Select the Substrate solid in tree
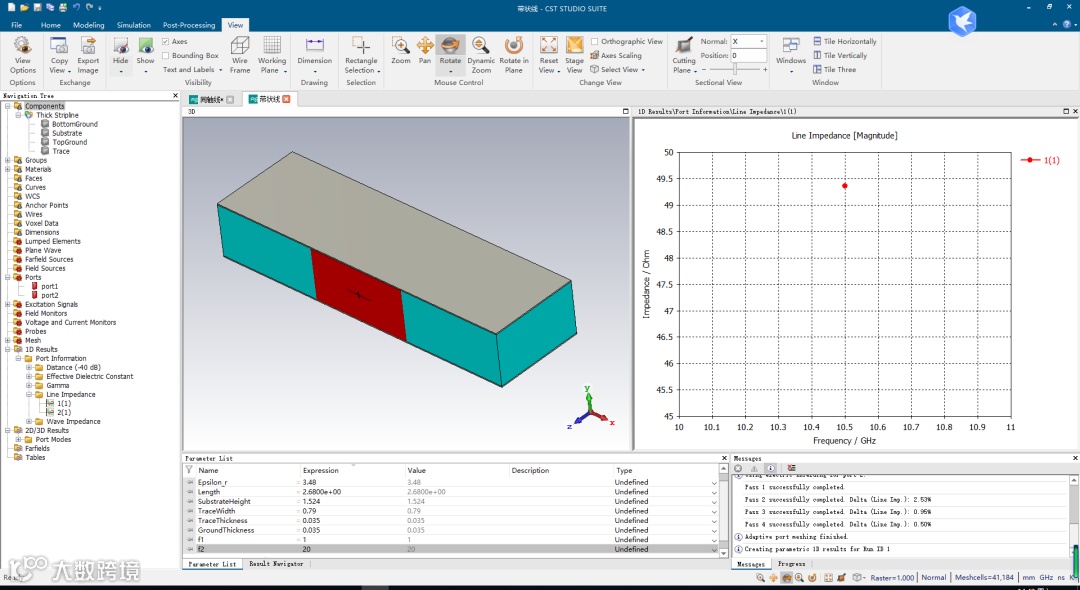Viewport: 1080px width, 590px height. [x=67, y=133]
